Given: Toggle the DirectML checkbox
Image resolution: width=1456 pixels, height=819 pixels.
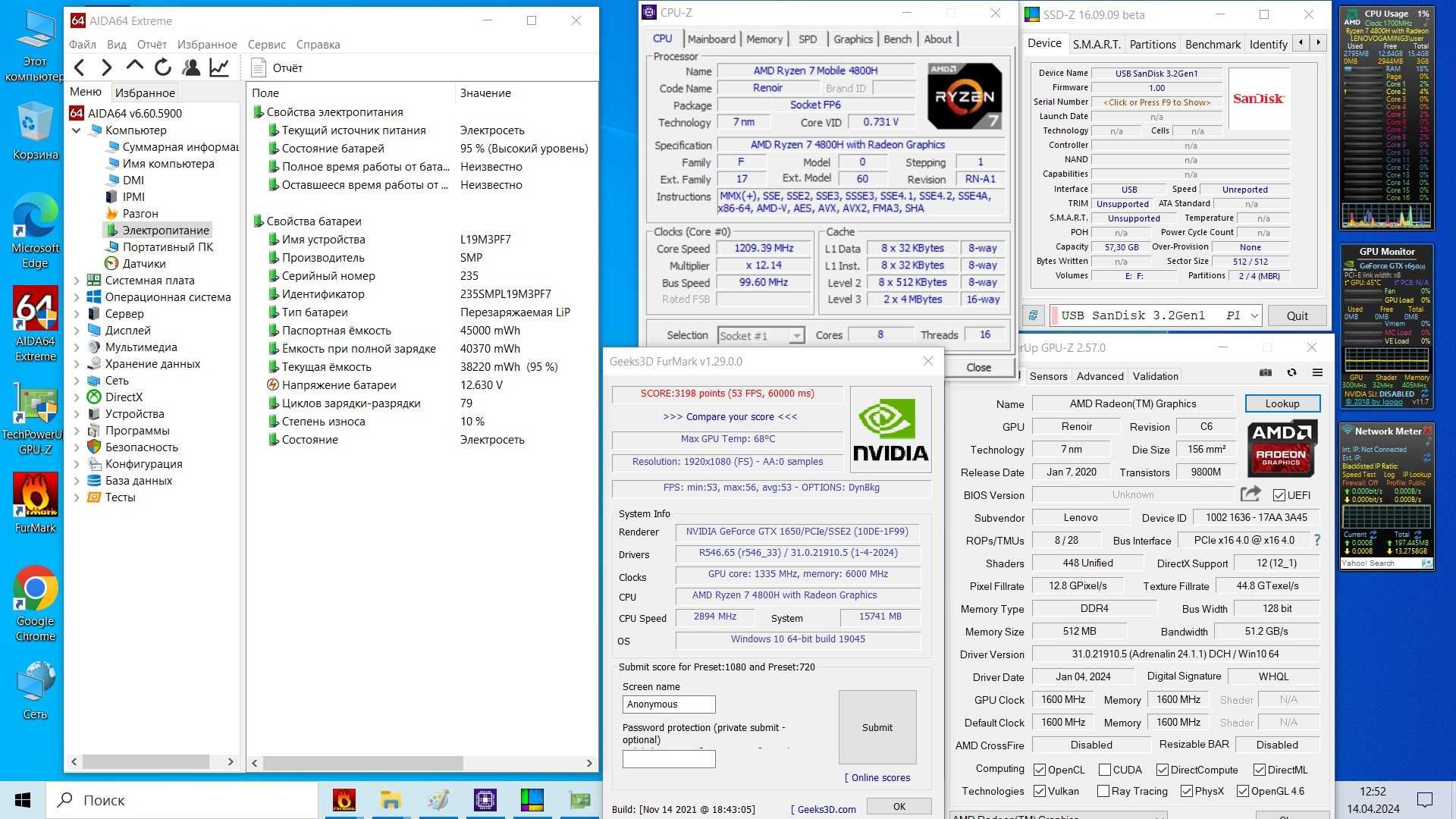Looking at the screenshot, I should pos(1260,770).
